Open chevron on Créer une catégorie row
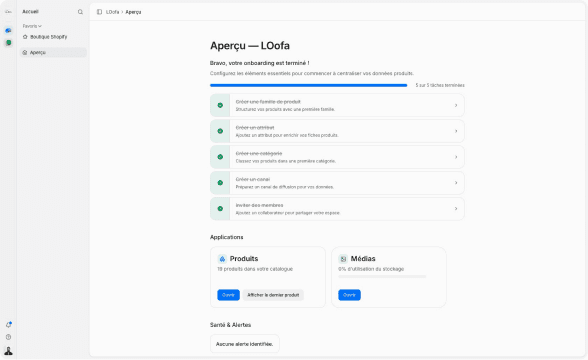 coord(456,157)
